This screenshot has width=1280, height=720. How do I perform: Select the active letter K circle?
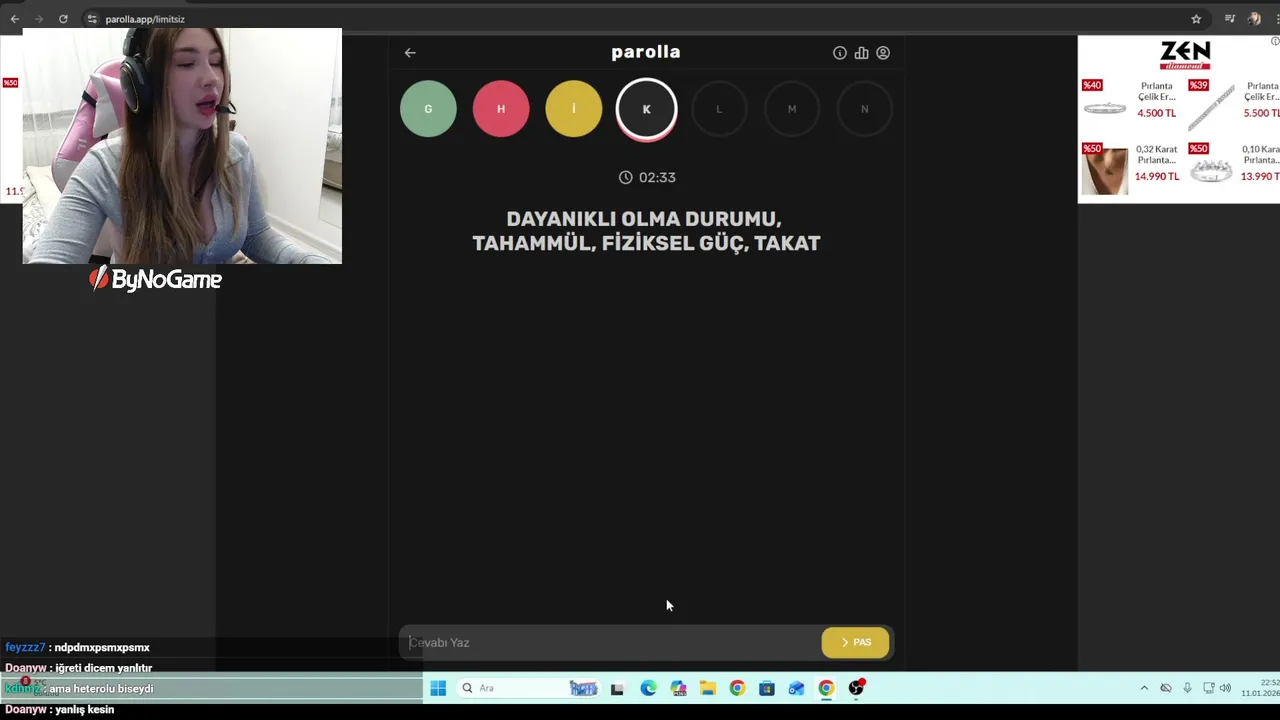click(646, 109)
